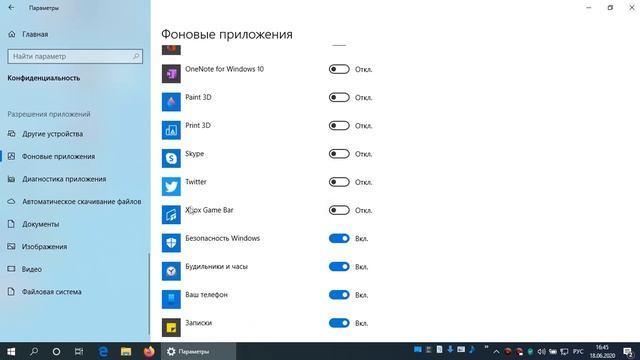Turn on OneNote for Windows 10 background toggle
This screenshot has width=640, height=360.
(x=339, y=69)
